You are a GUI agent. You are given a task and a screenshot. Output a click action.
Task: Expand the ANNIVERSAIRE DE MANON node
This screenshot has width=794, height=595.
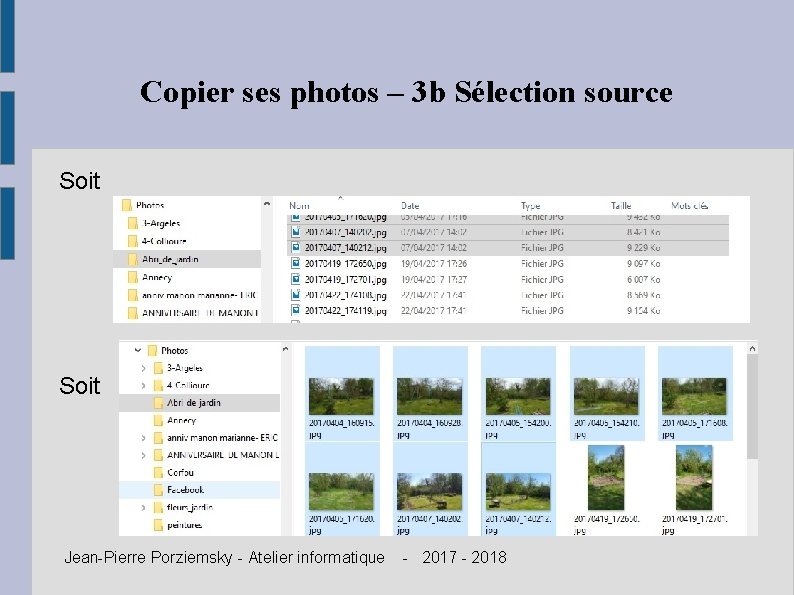(143, 455)
